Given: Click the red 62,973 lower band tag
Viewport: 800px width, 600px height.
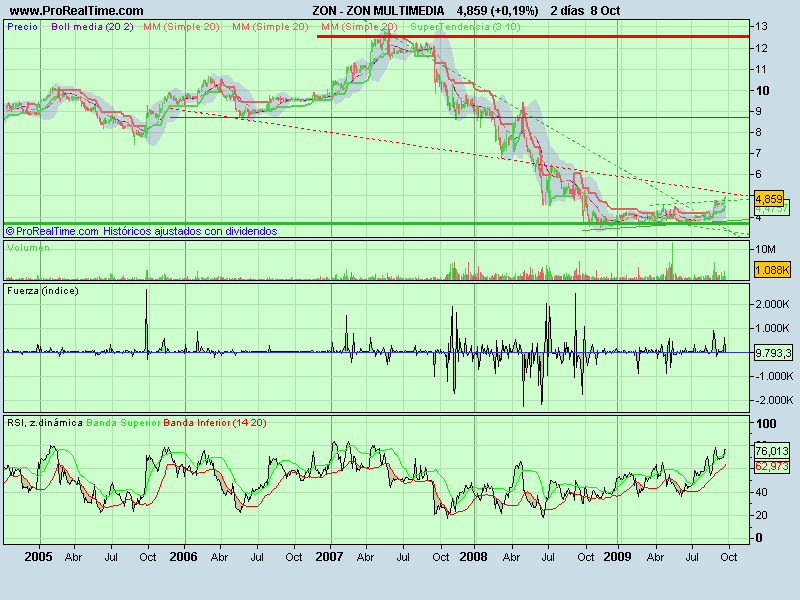Looking at the screenshot, I should coord(772,466).
